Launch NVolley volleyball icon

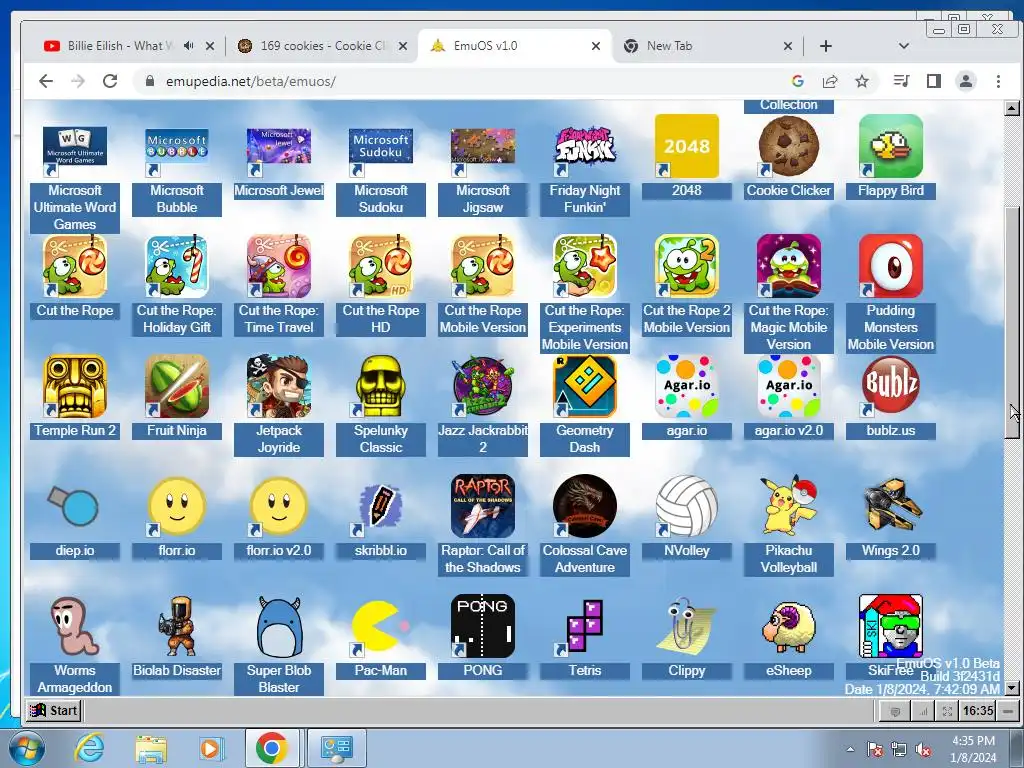(x=686, y=507)
